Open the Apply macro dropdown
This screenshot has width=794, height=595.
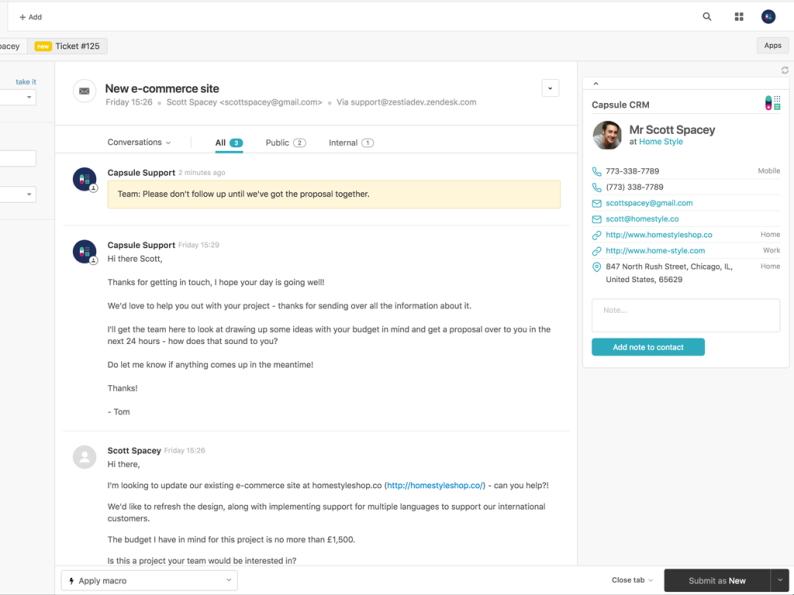[149, 580]
